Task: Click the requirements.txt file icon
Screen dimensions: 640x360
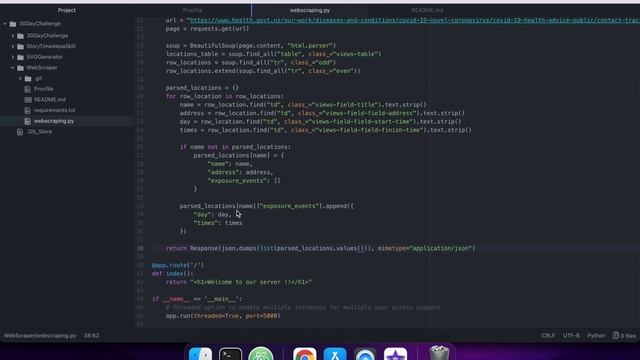Action: [28, 110]
